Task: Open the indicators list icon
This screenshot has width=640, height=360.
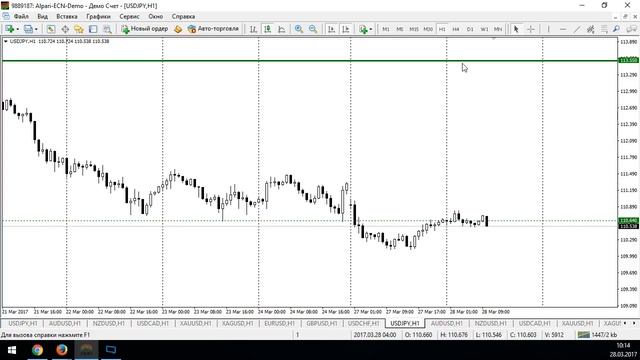Action: [x=363, y=29]
